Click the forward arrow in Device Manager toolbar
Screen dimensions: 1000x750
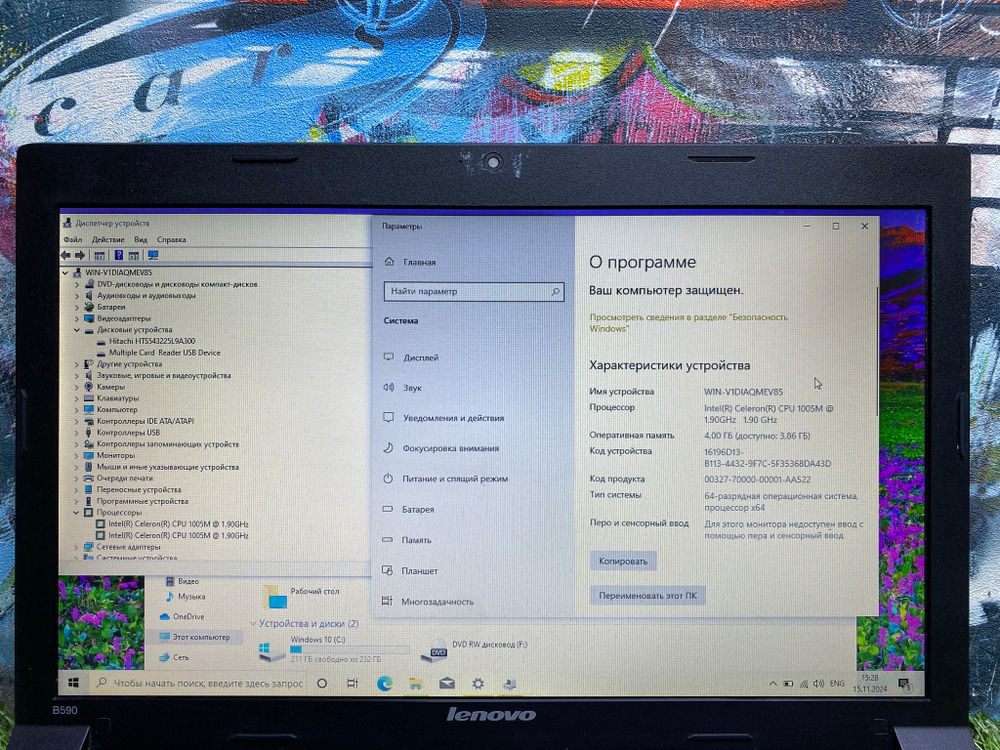[x=80, y=253]
